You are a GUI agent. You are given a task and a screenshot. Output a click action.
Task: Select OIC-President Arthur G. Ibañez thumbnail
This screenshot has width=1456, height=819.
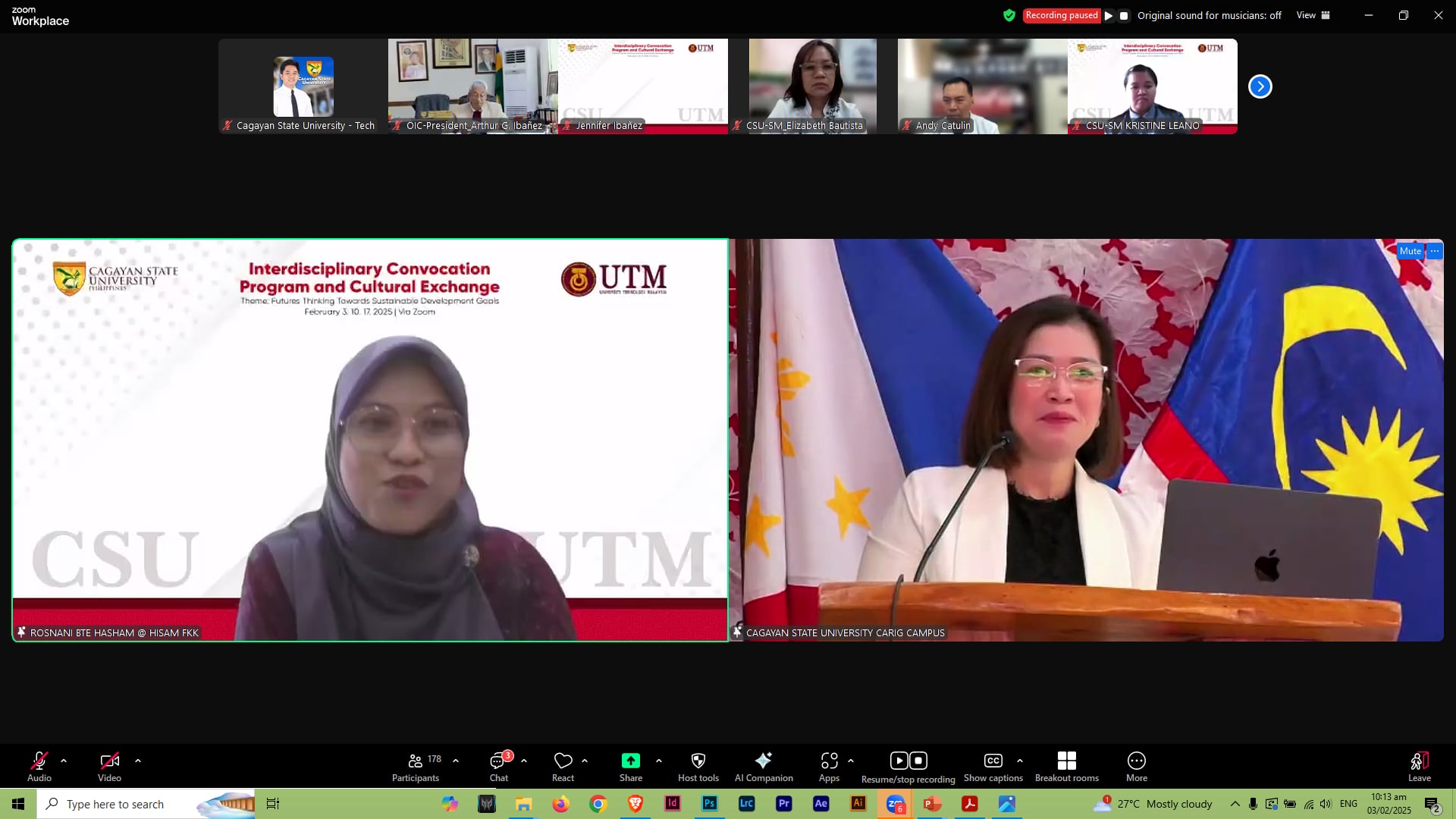[473, 86]
